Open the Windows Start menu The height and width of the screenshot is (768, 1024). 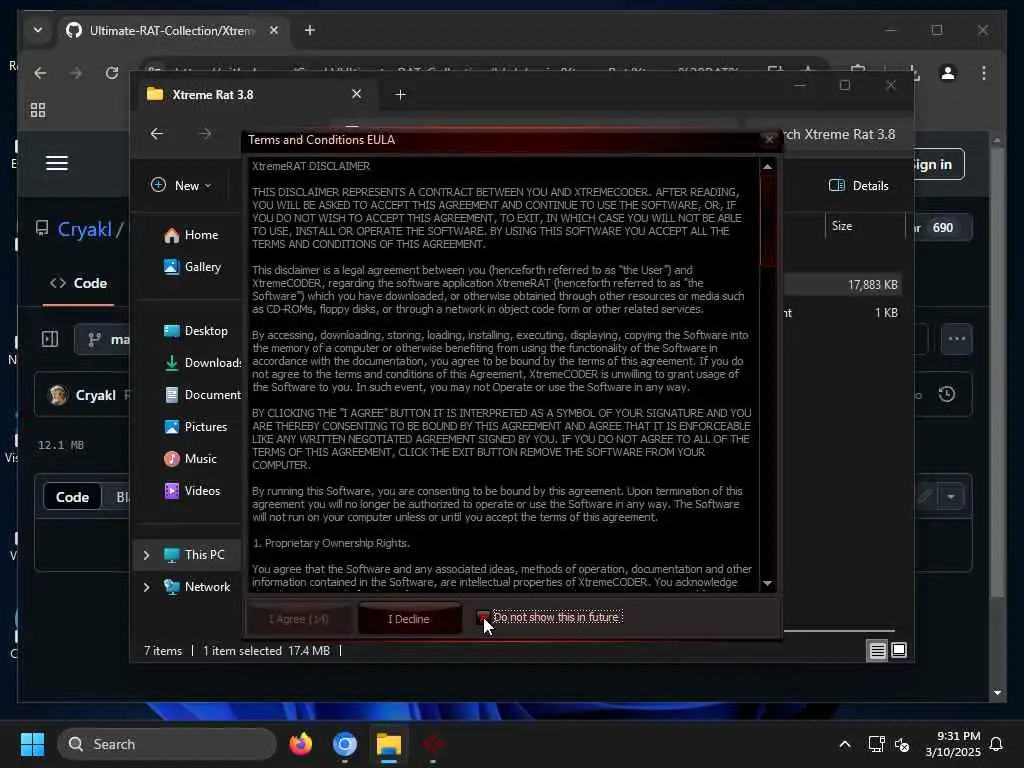(x=32, y=744)
